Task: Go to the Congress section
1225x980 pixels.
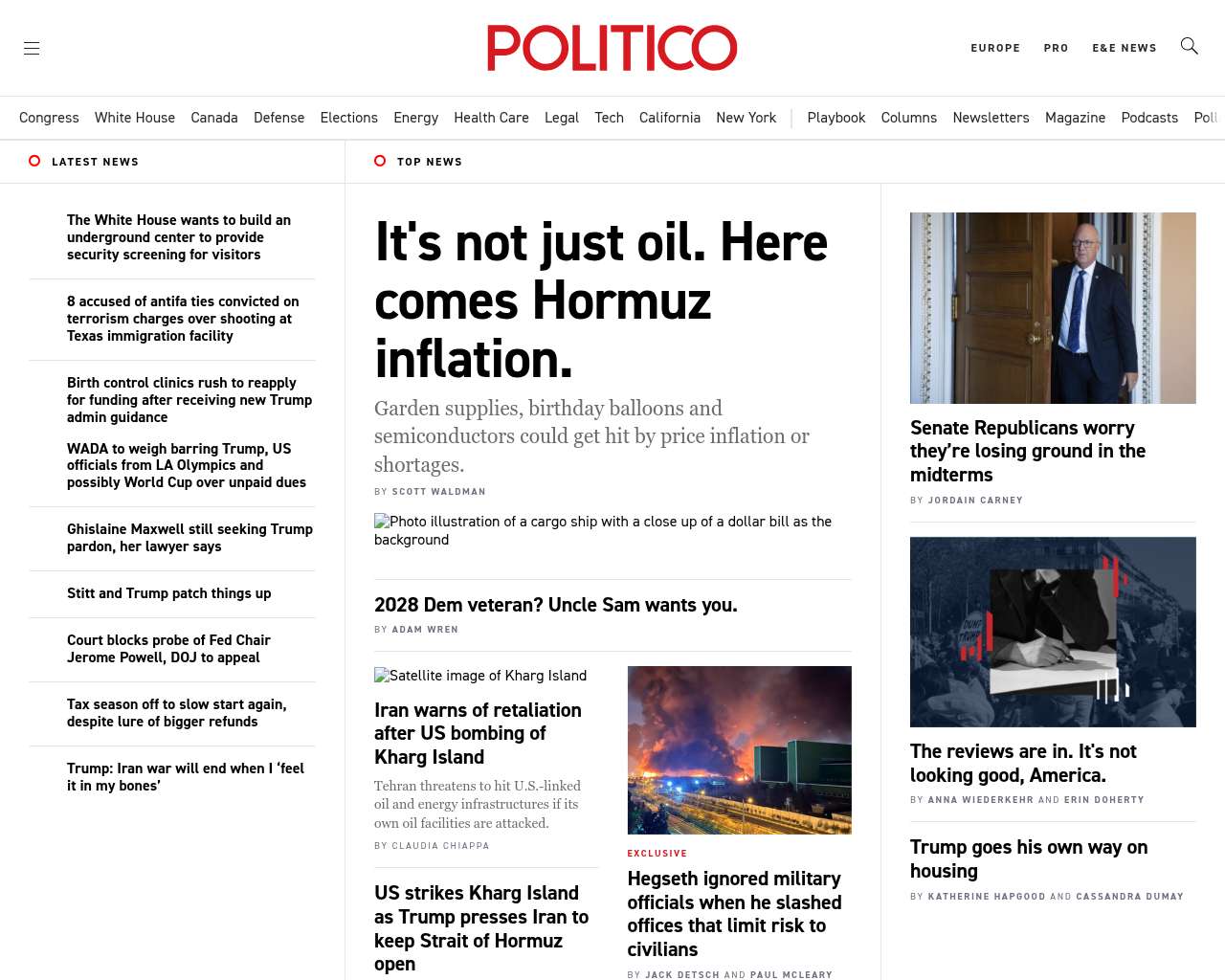Action: click(x=49, y=118)
